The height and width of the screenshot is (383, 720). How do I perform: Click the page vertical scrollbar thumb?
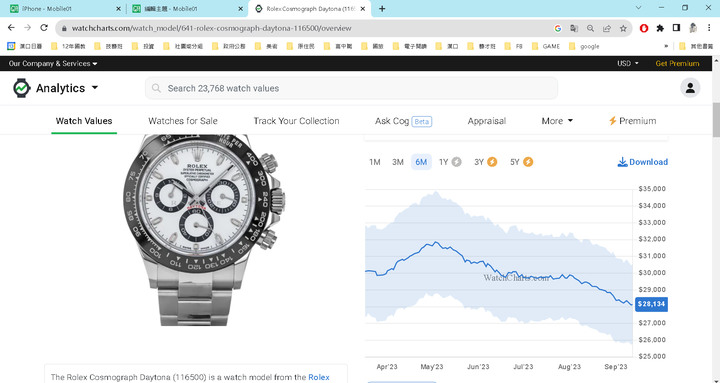(x=716, y=119)
